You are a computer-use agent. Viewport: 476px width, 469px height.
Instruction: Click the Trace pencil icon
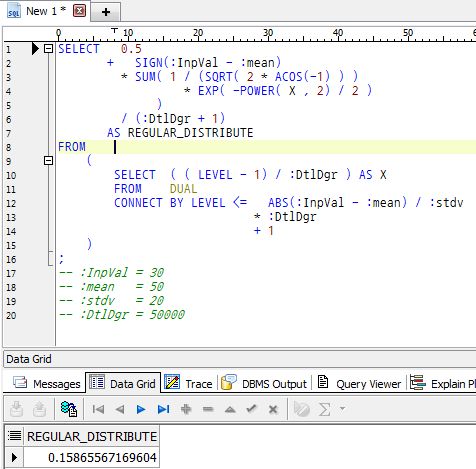coord(172,382)
